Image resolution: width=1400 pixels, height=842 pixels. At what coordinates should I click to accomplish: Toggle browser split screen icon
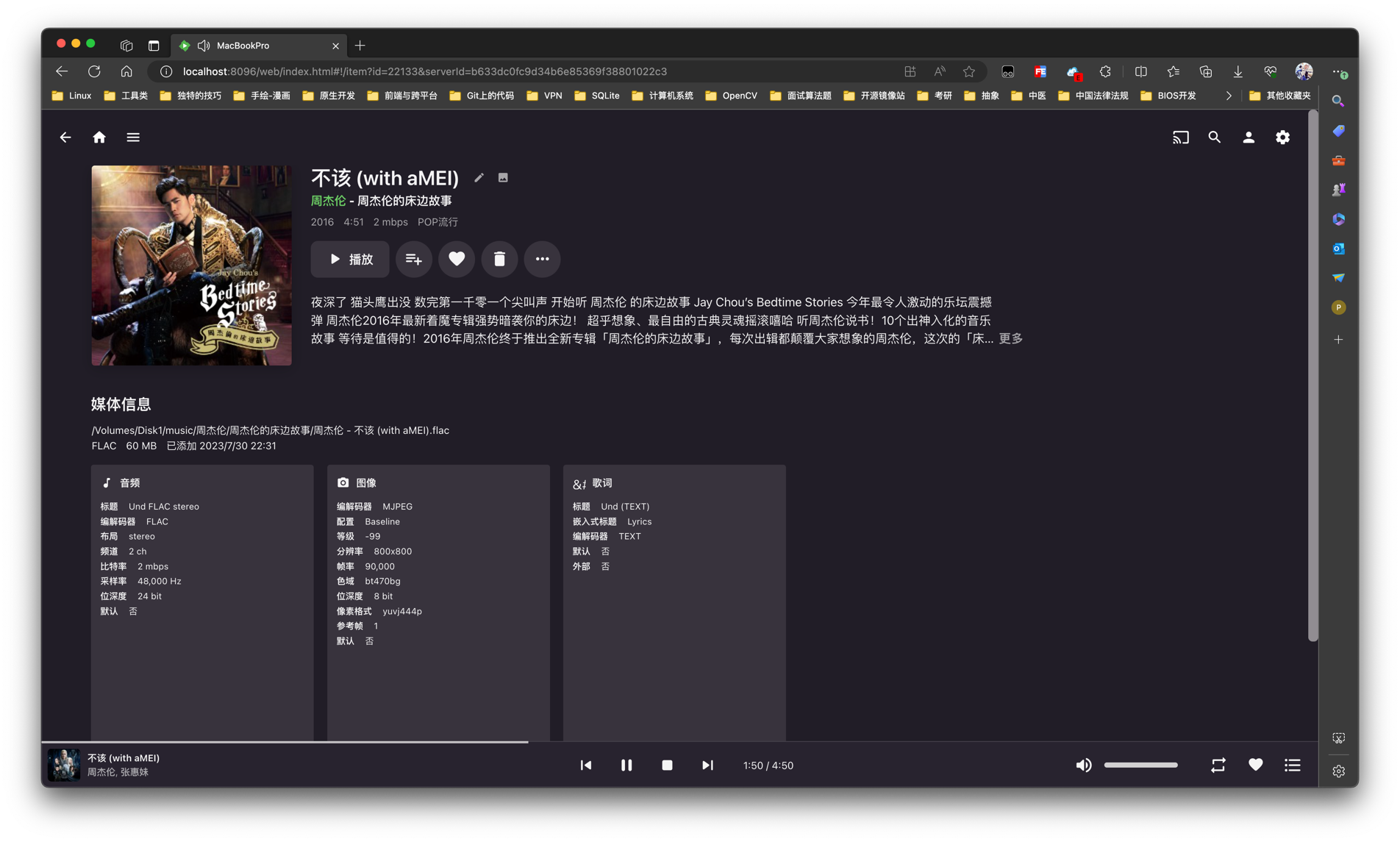tap(1140, 71)
